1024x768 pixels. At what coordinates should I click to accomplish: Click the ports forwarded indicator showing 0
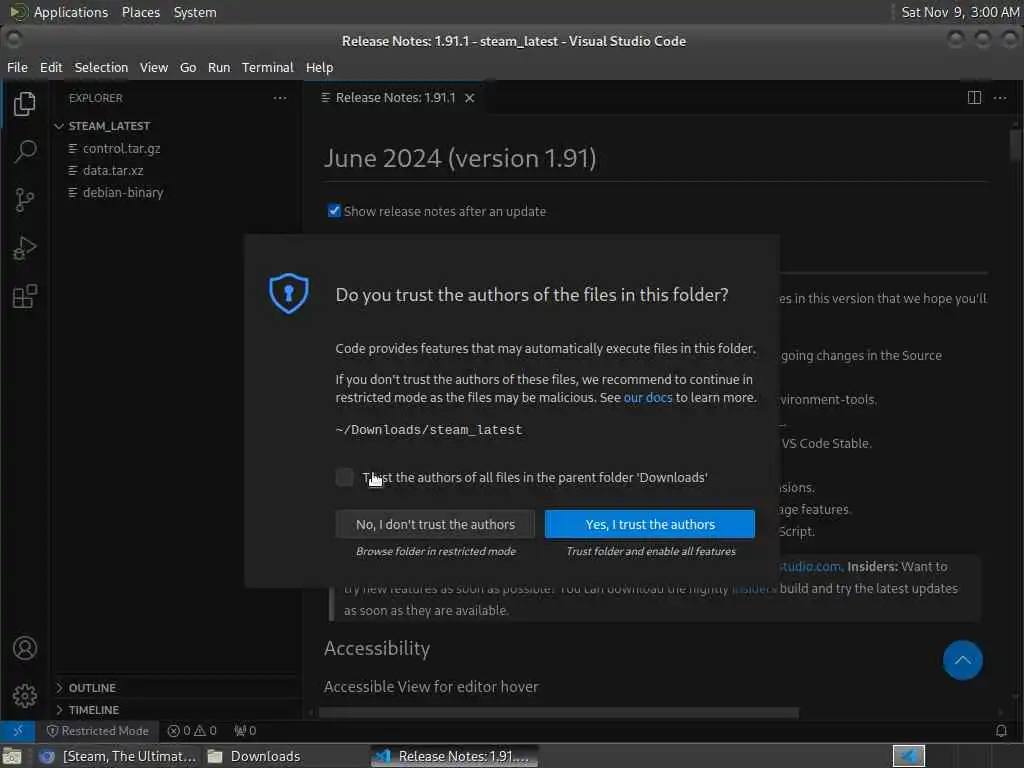246,731
